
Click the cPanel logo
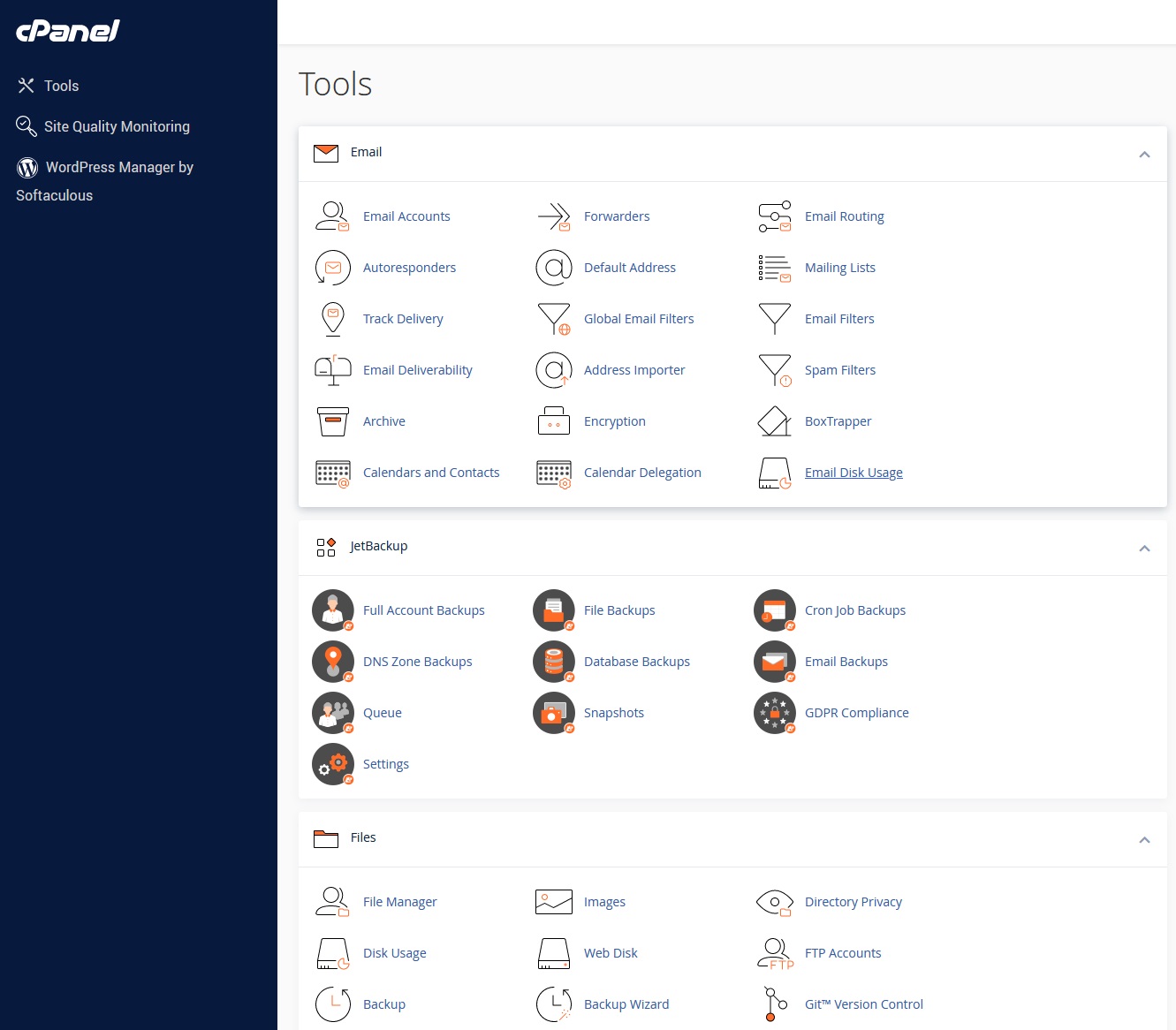68,31
